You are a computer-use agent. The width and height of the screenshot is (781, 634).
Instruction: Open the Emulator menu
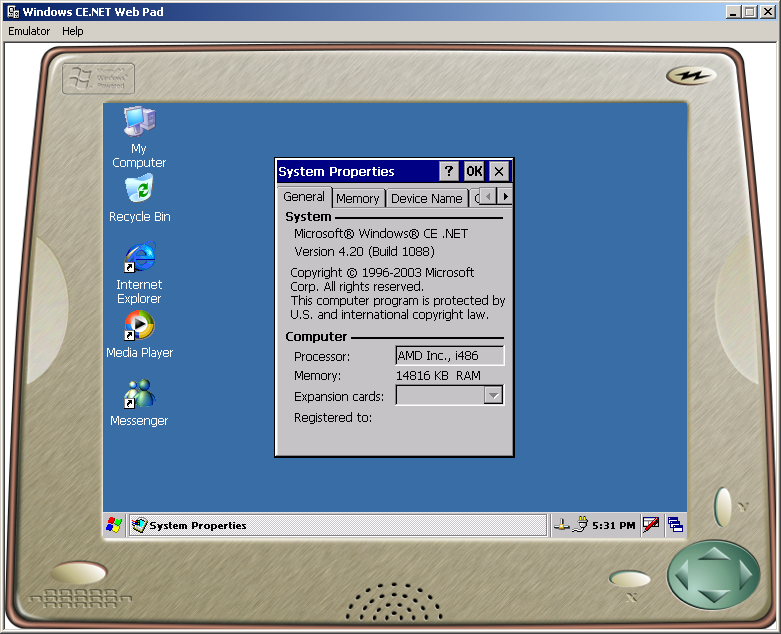(29, 31)
